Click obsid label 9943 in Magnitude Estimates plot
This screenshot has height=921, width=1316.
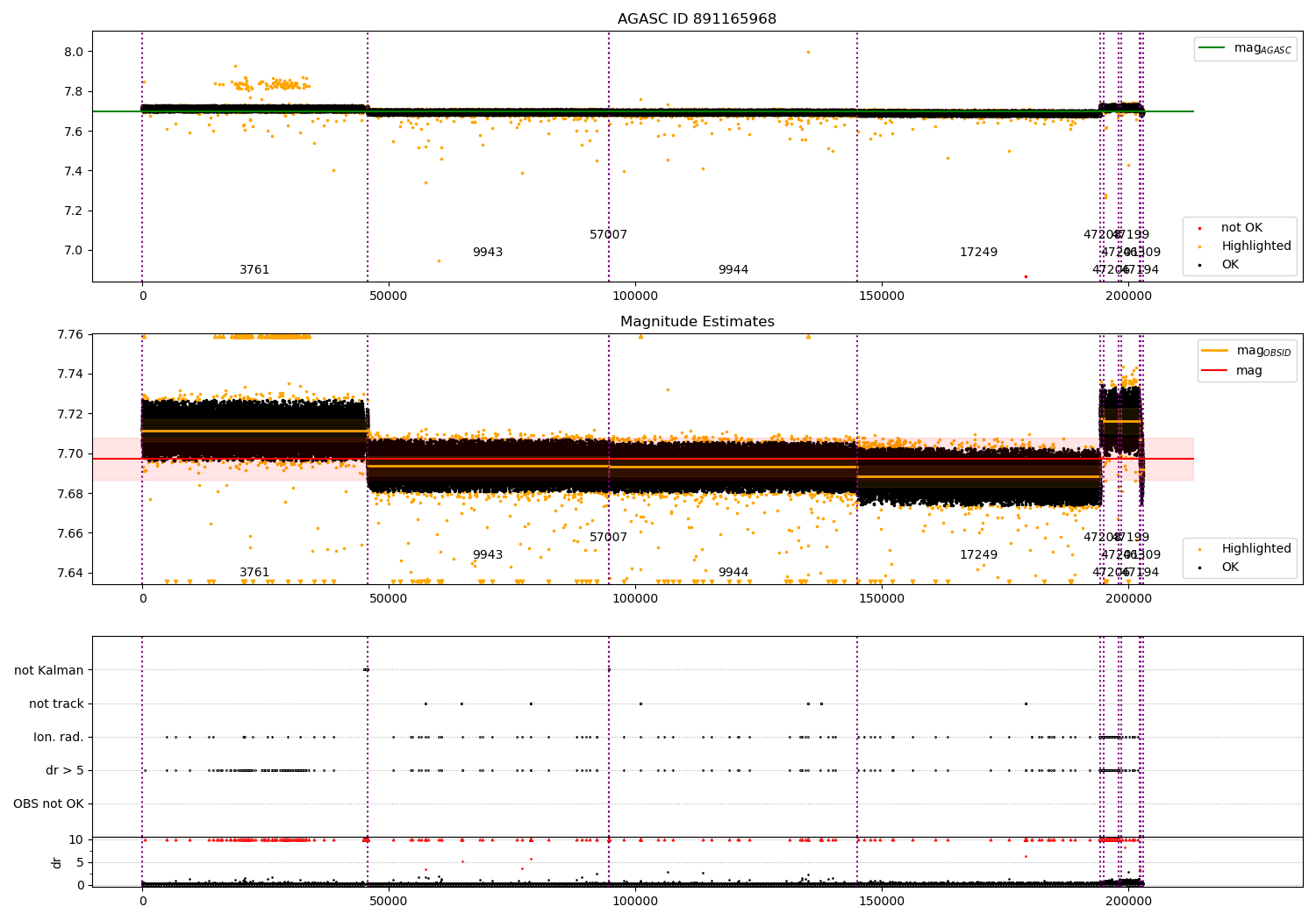click(488, 555)
